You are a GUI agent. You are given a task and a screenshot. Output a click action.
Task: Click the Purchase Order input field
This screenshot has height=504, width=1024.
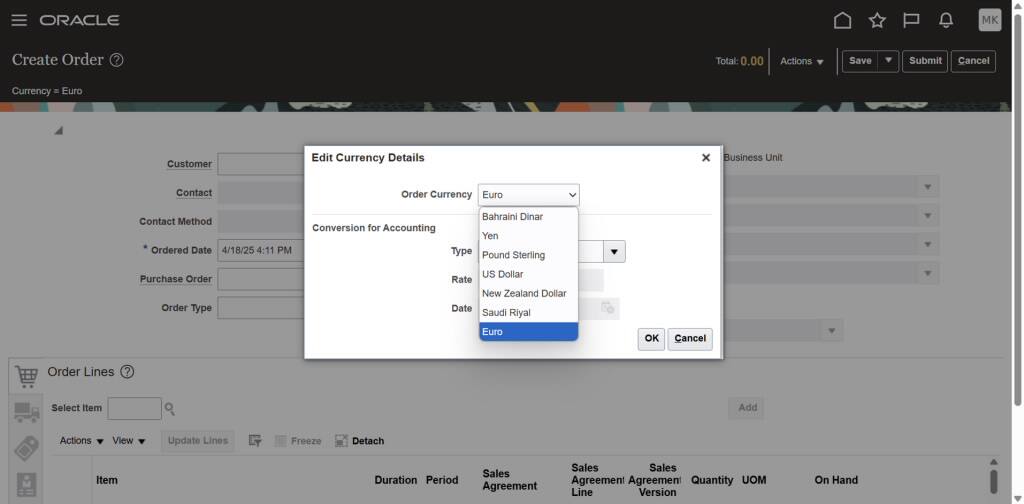pos(261,279)
